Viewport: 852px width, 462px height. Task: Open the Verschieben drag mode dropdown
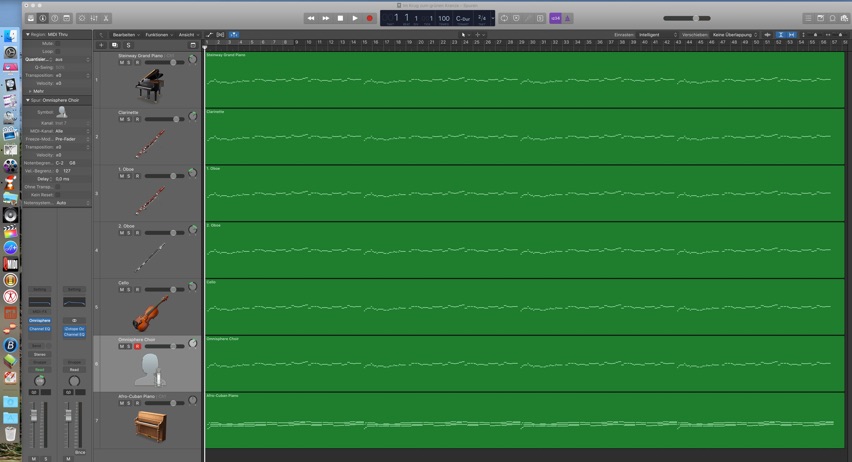point(735,35)
